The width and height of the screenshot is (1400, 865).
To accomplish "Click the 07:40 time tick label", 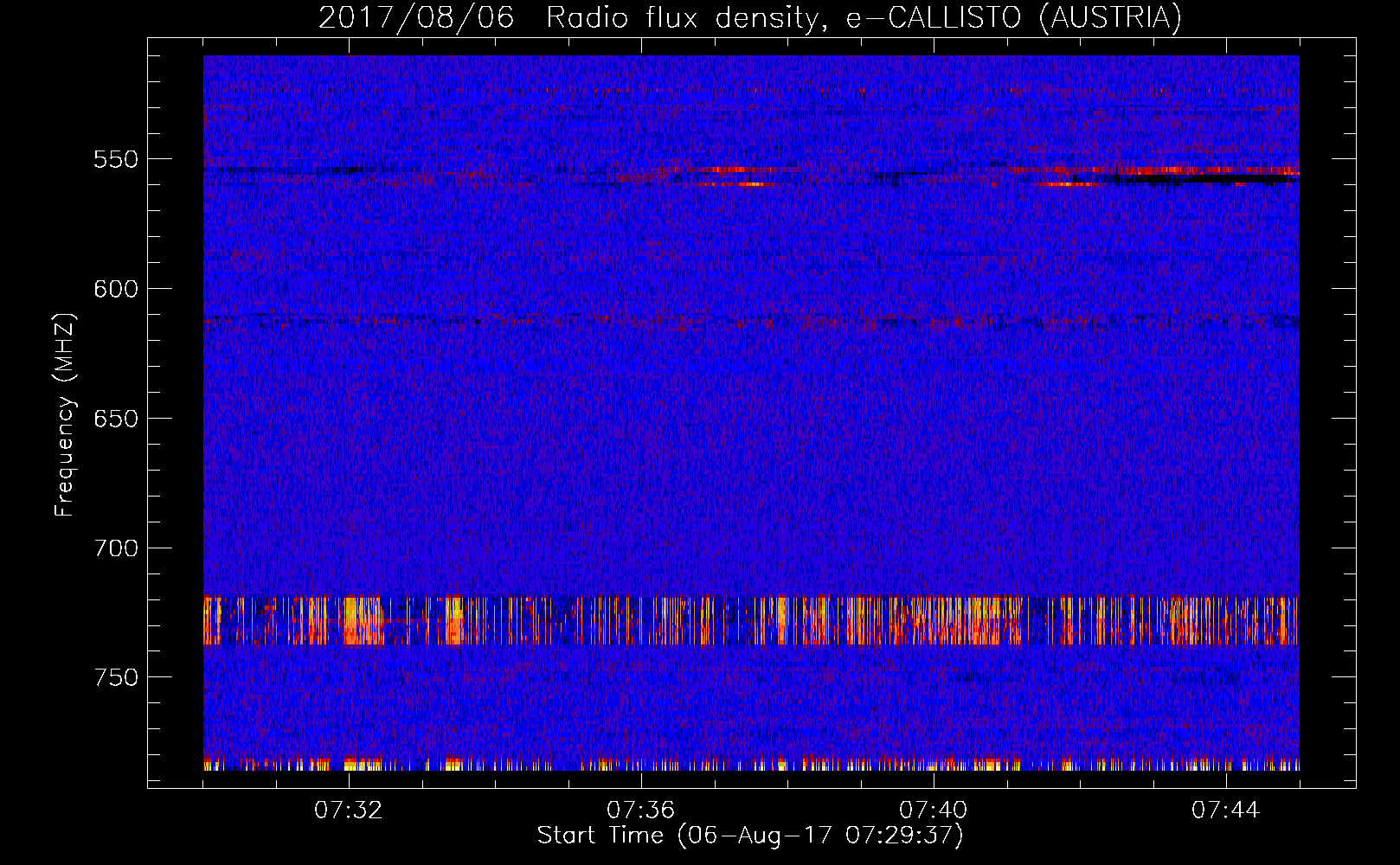I will (x=934, y=810).
